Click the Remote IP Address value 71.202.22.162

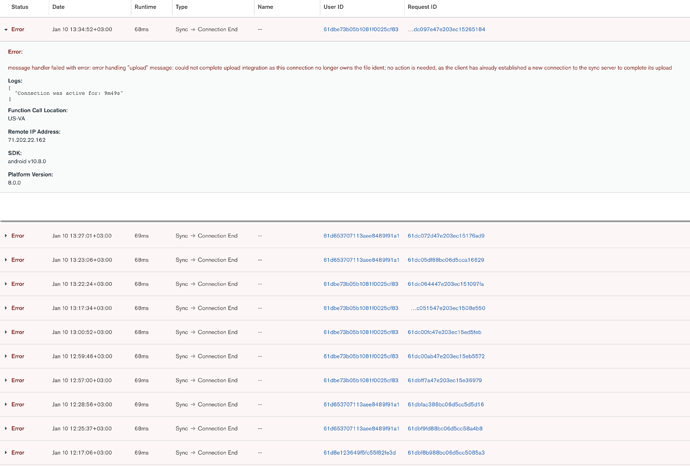point(27,140)
